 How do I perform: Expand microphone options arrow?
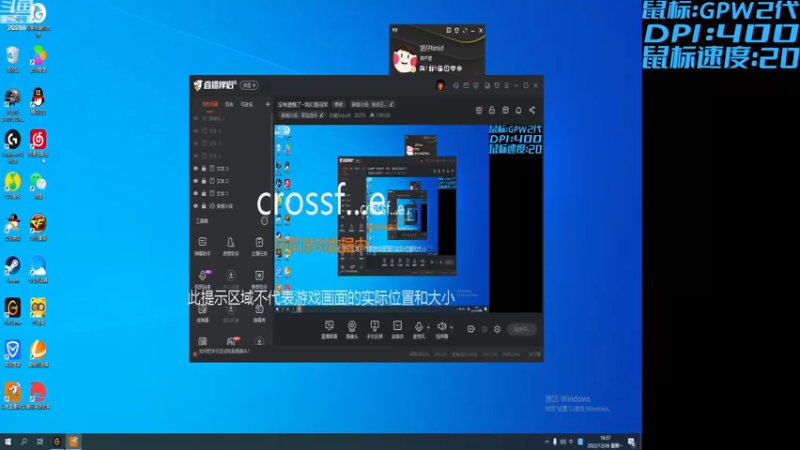tap(428, 328)
